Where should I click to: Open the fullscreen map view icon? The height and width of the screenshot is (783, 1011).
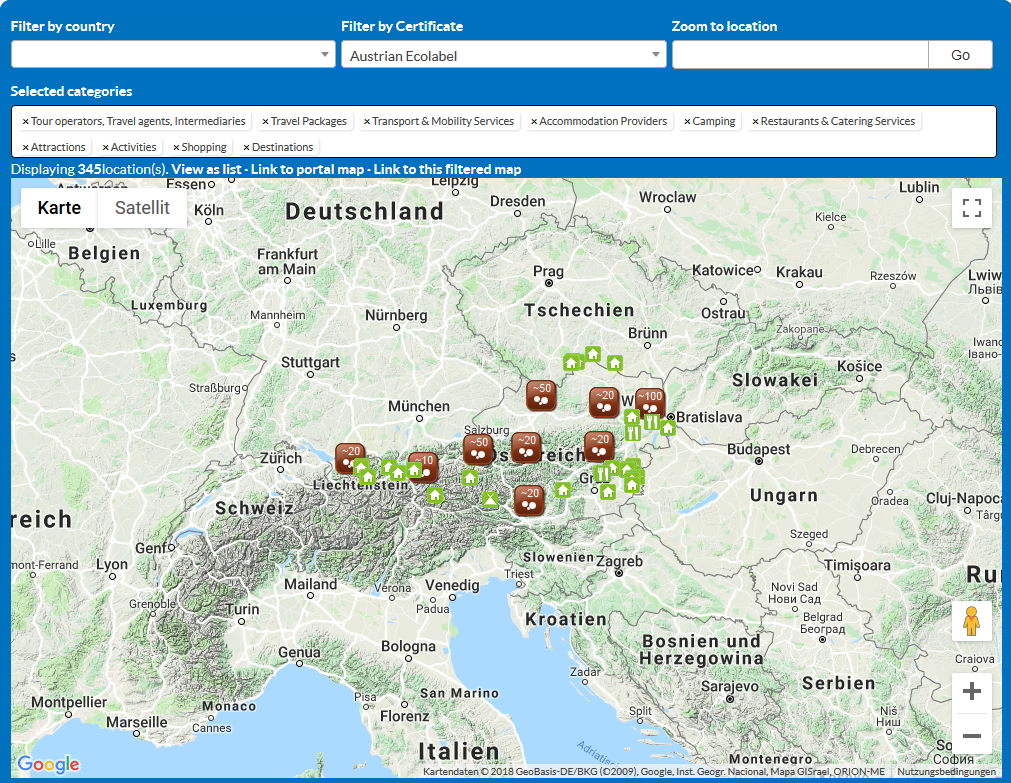tap(971, 208)
